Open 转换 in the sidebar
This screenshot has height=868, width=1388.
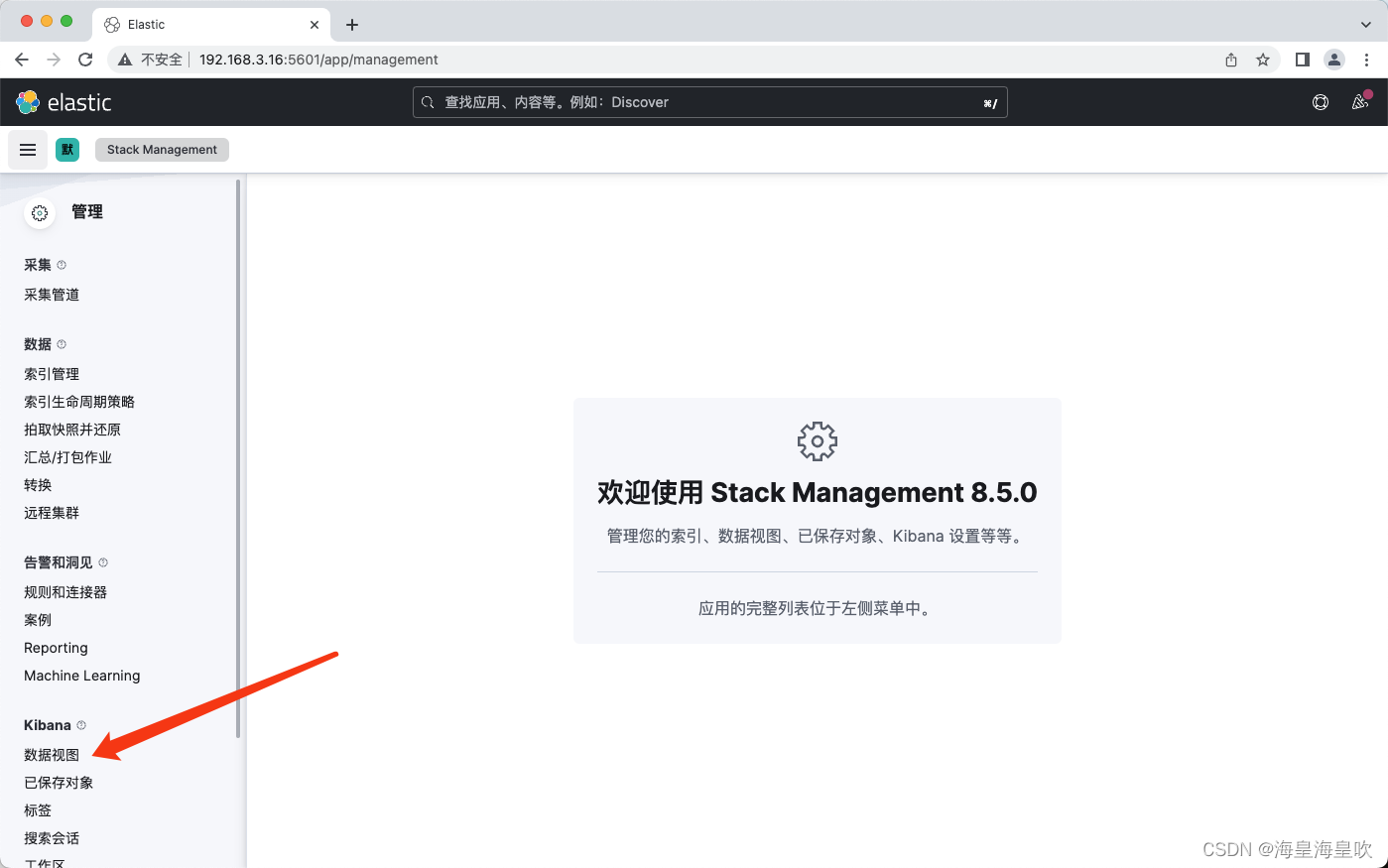pos(38,485)
